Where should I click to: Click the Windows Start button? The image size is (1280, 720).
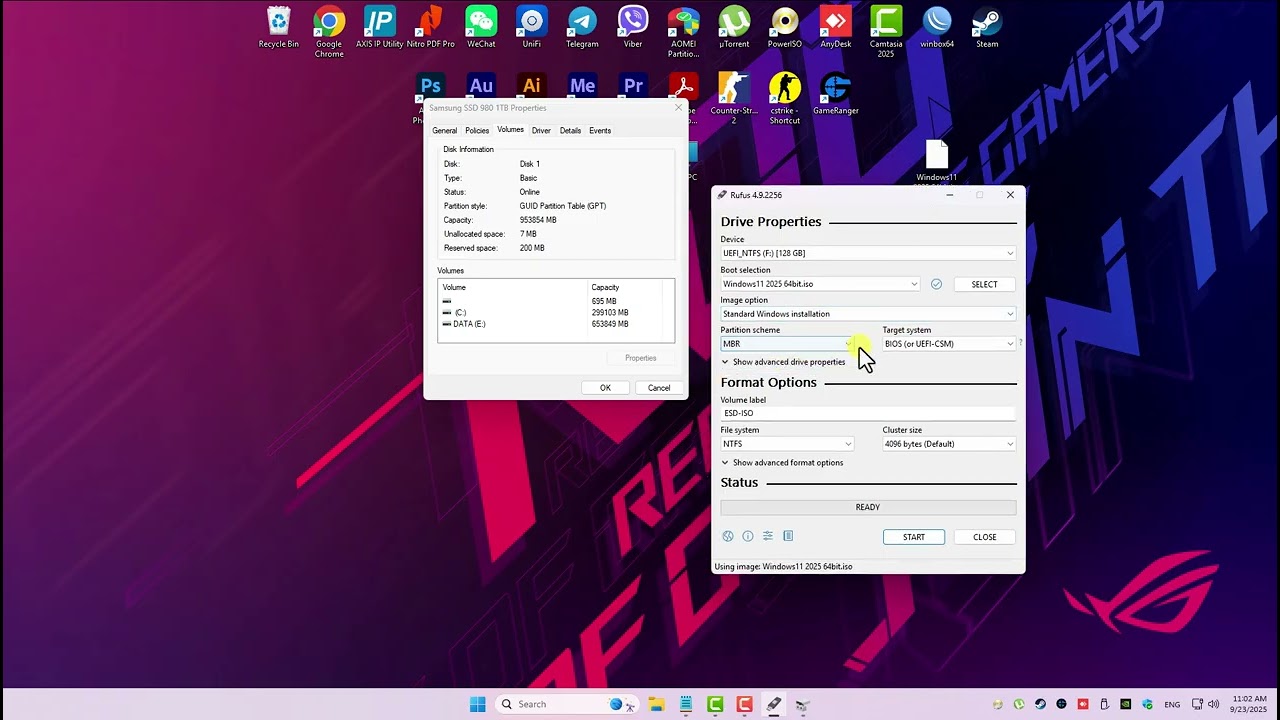point(478,704)
